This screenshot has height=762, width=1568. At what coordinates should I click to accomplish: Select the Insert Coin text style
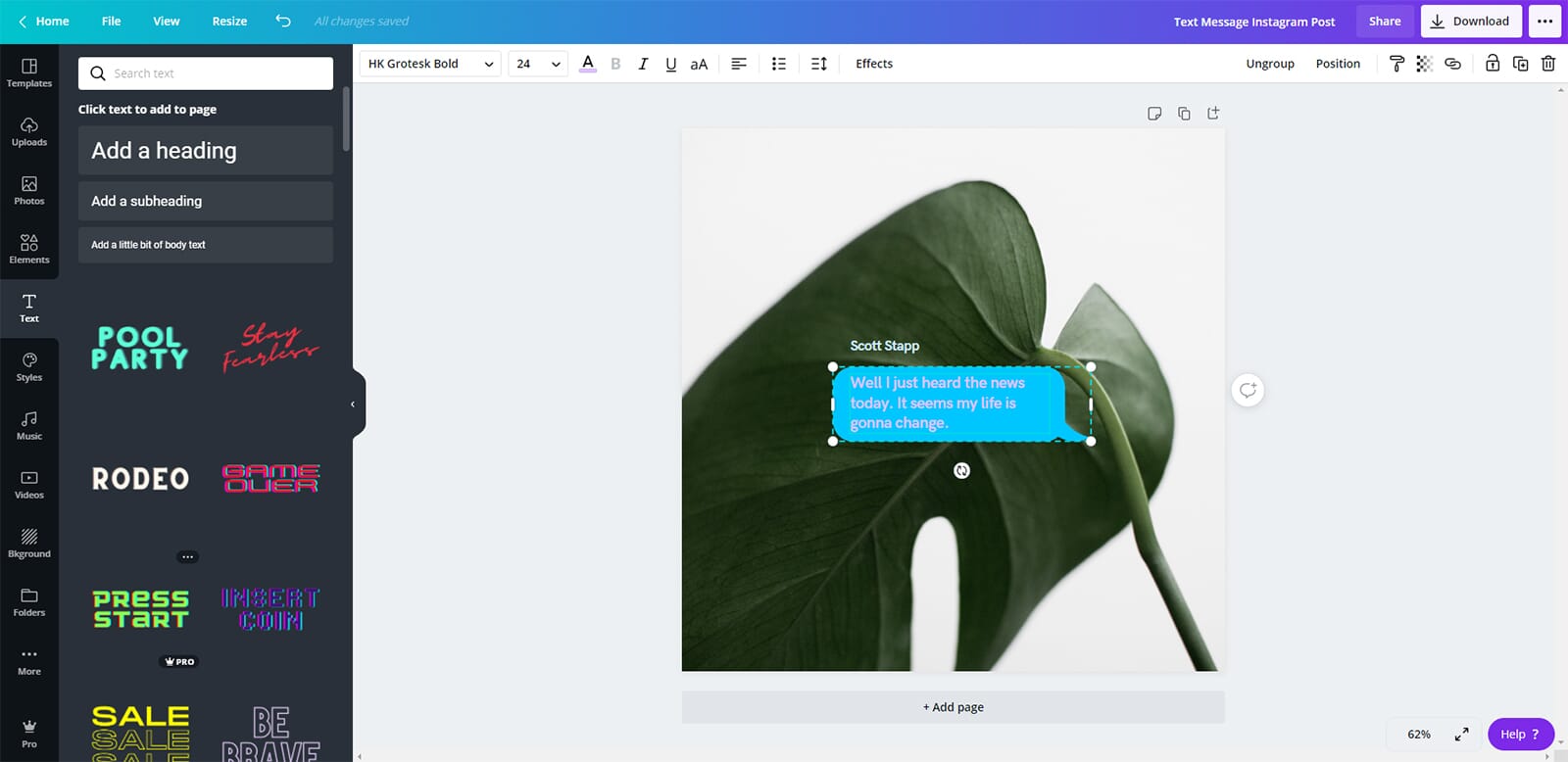(x=271, y=608)
